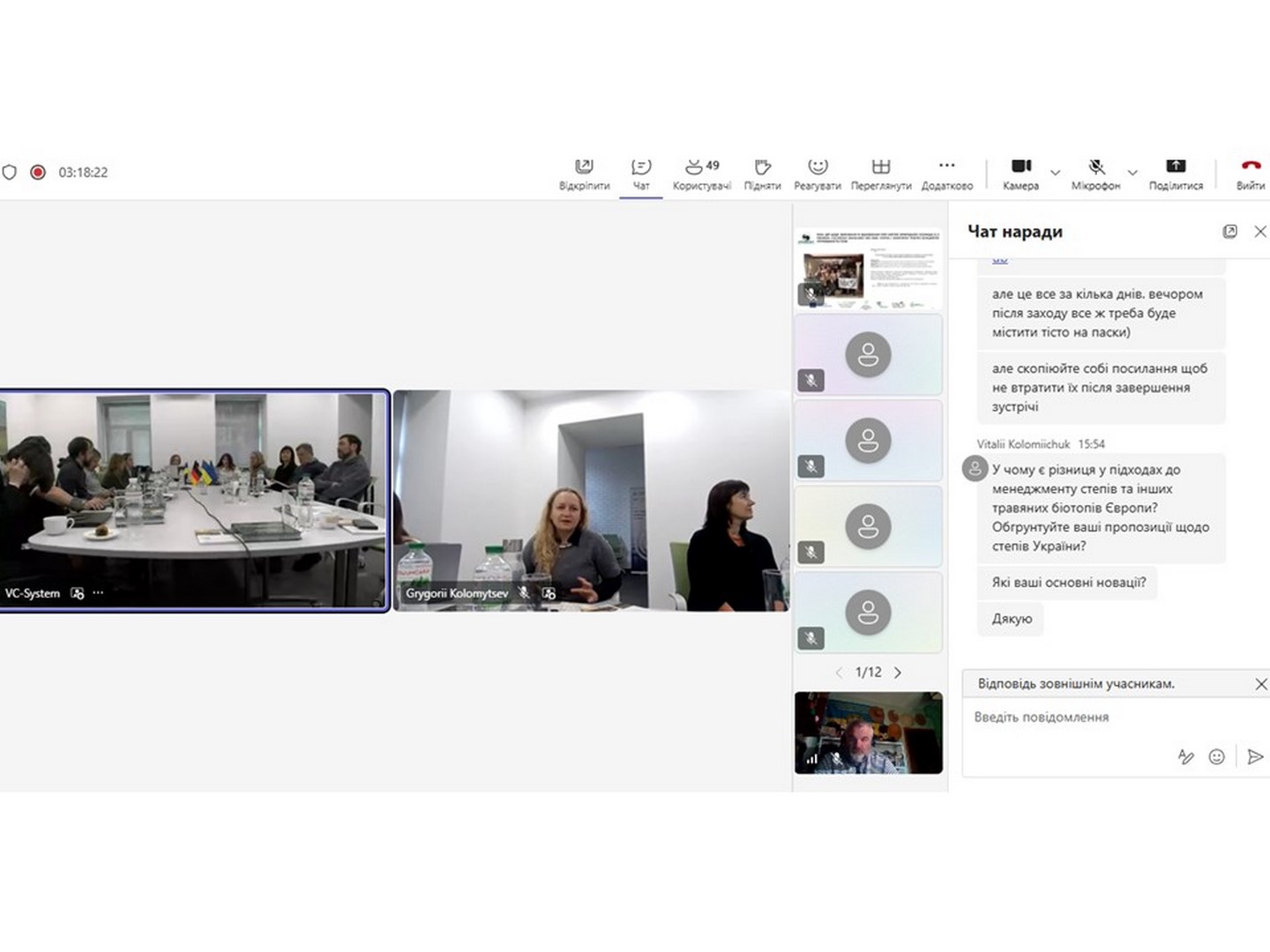Open the Чат (chat) tab in toolbar
This screenshot has height=952, width=1270.
pos(641,173)
